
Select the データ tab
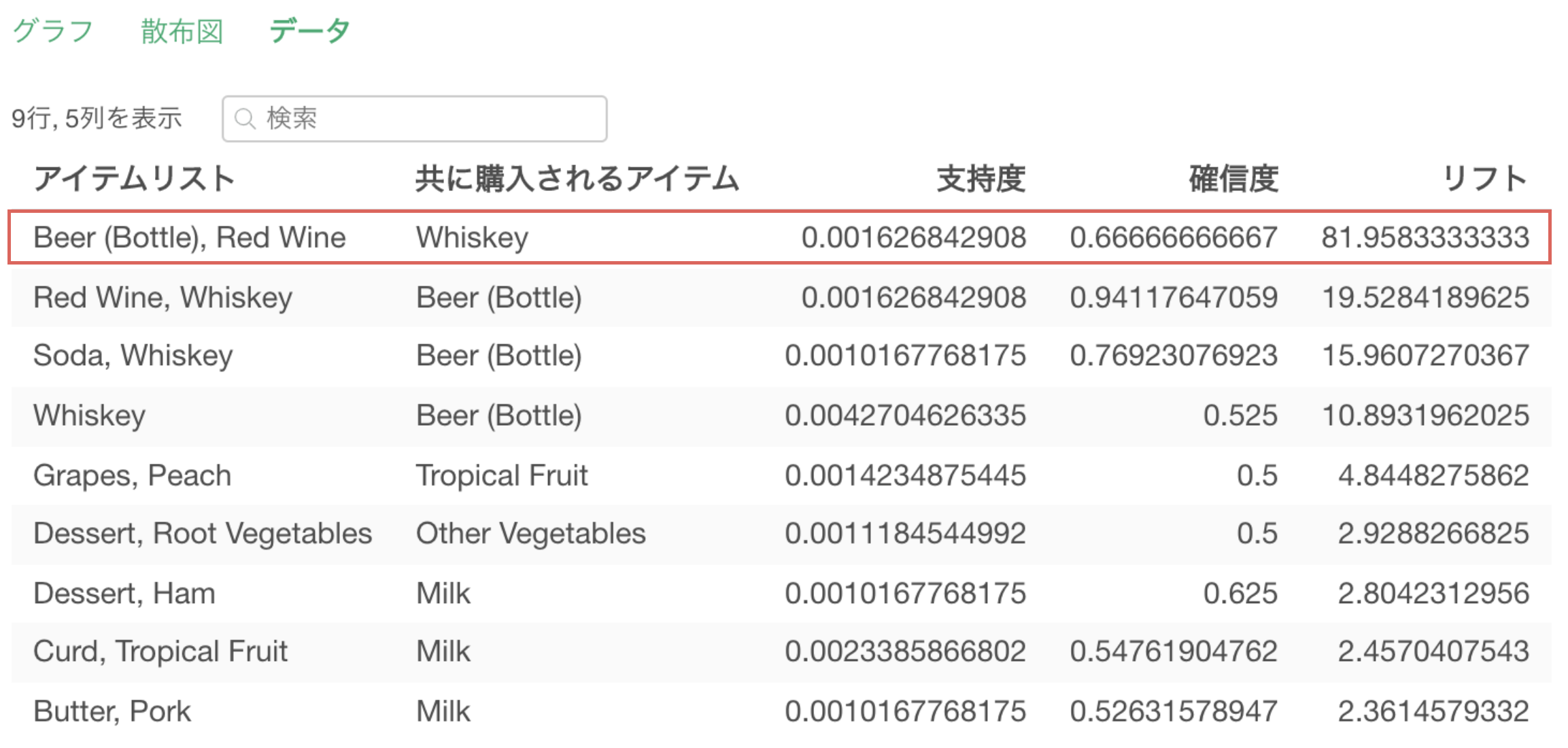[309, 31]
